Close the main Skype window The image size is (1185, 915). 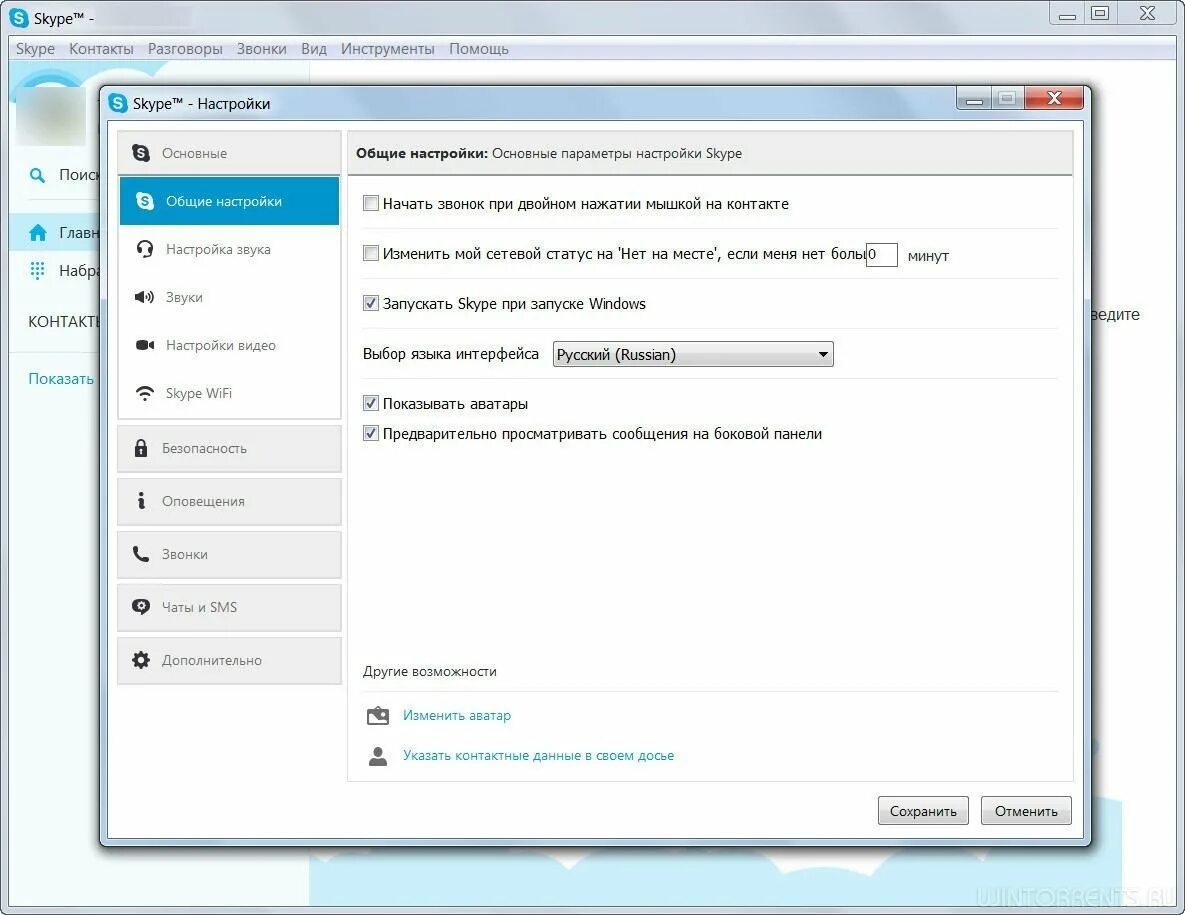[x=1147, y=13]
